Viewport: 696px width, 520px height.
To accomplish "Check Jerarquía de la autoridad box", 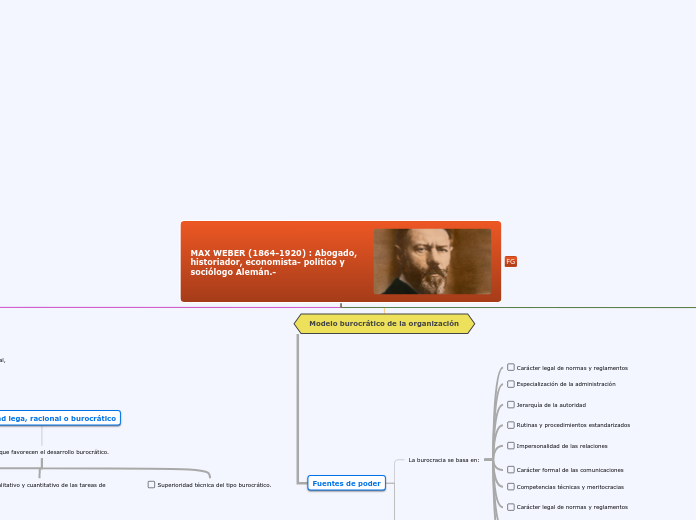I will (x=511, y=405).
